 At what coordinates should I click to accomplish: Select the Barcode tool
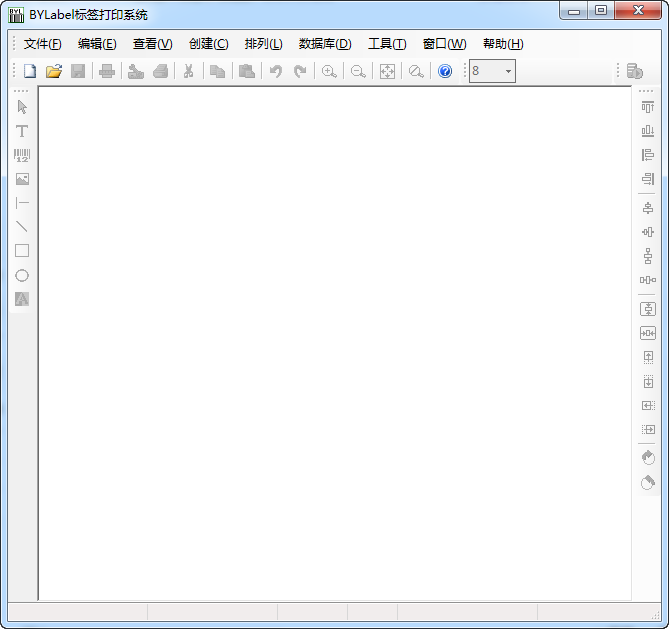pyautogui.click(x=22, y=155)
